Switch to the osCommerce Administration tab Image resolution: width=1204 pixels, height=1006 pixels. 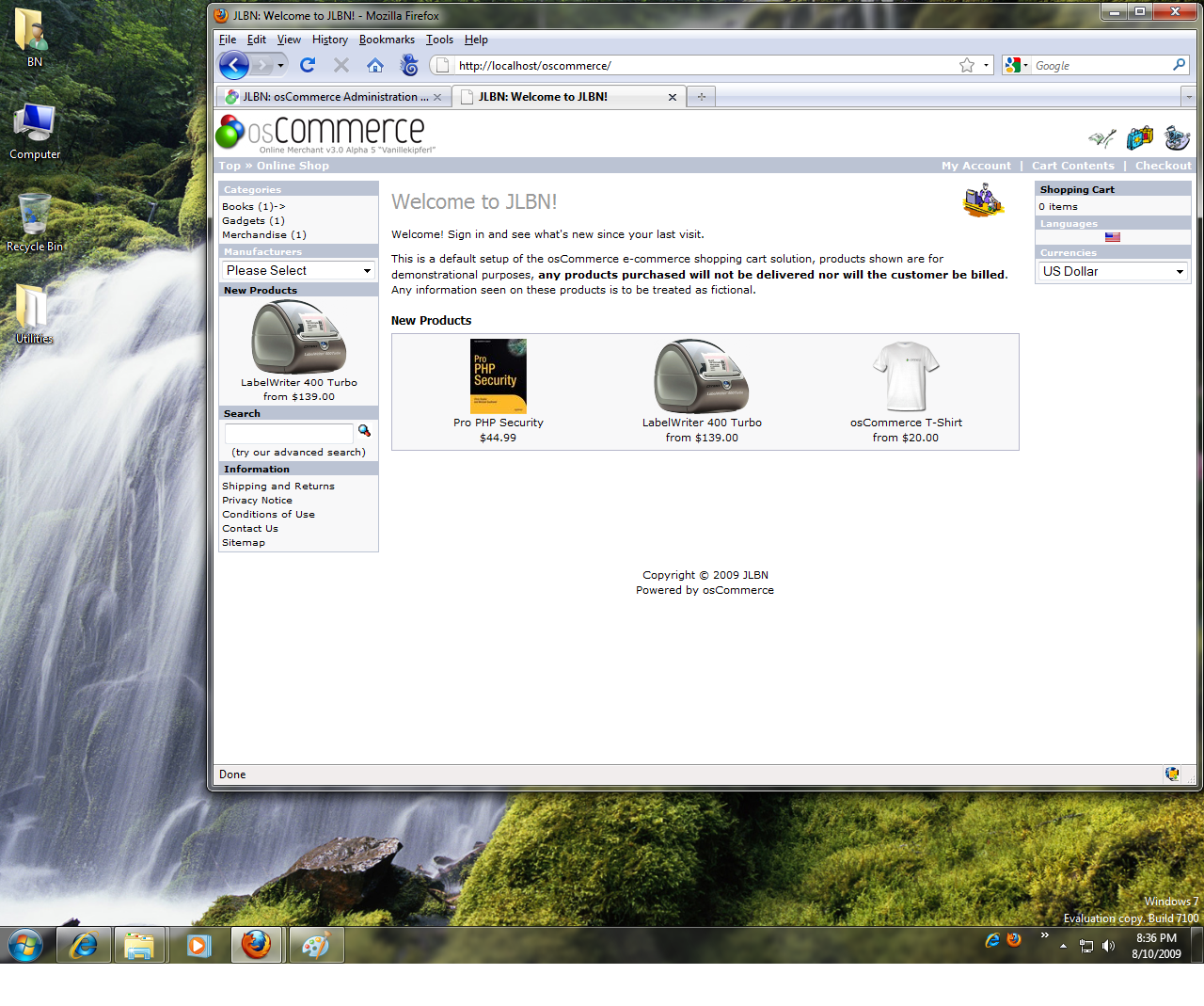(334, 97)
